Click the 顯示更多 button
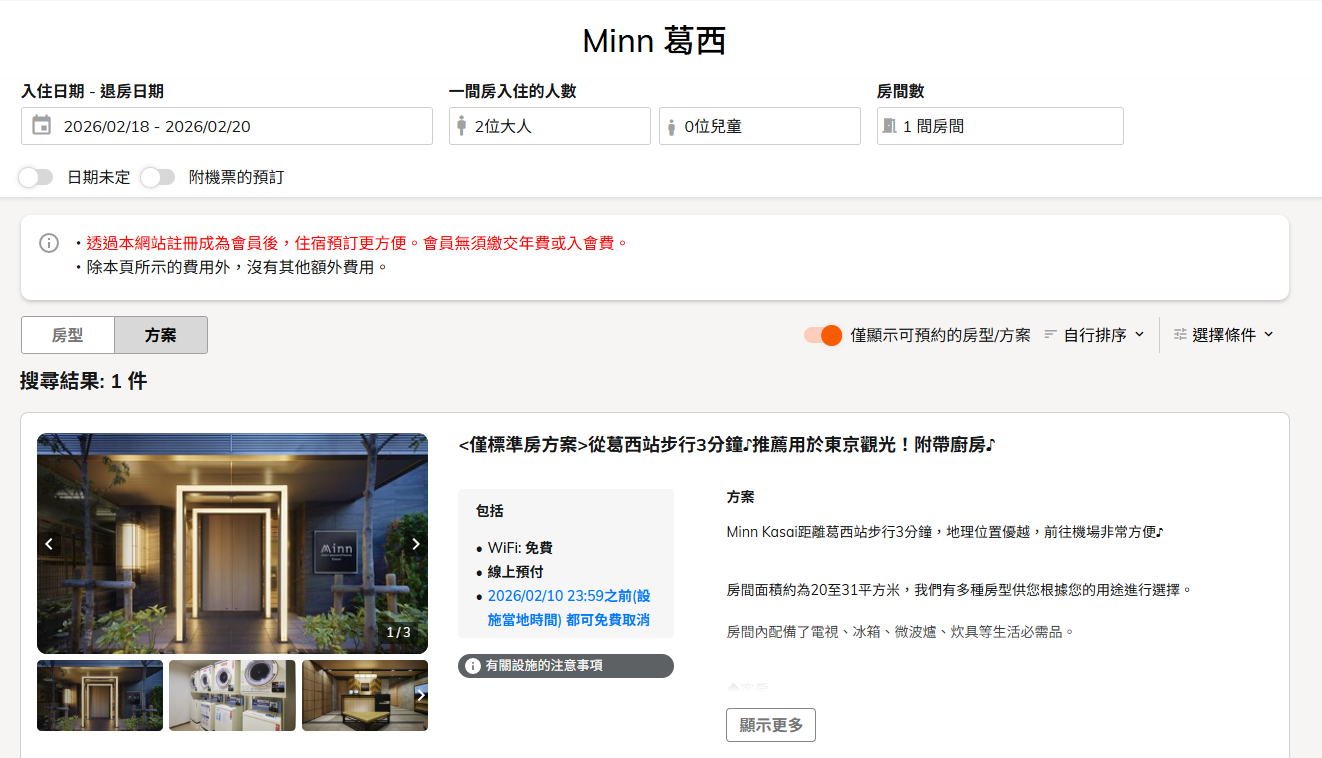 coord(770,724)
